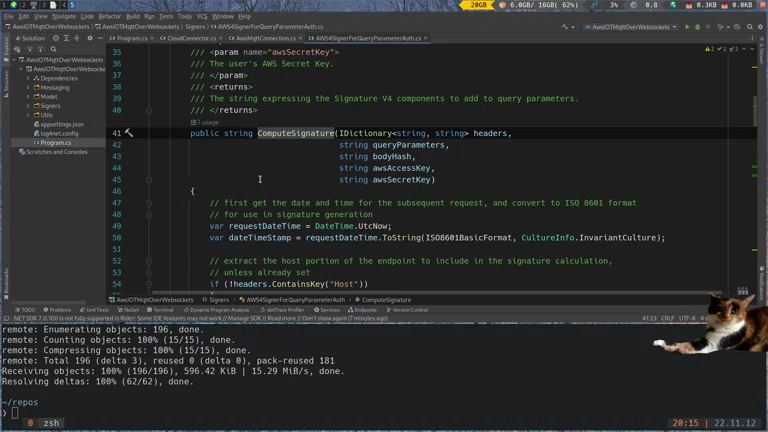
Task: Click the Build hammer icon
Action: [565, 27]
